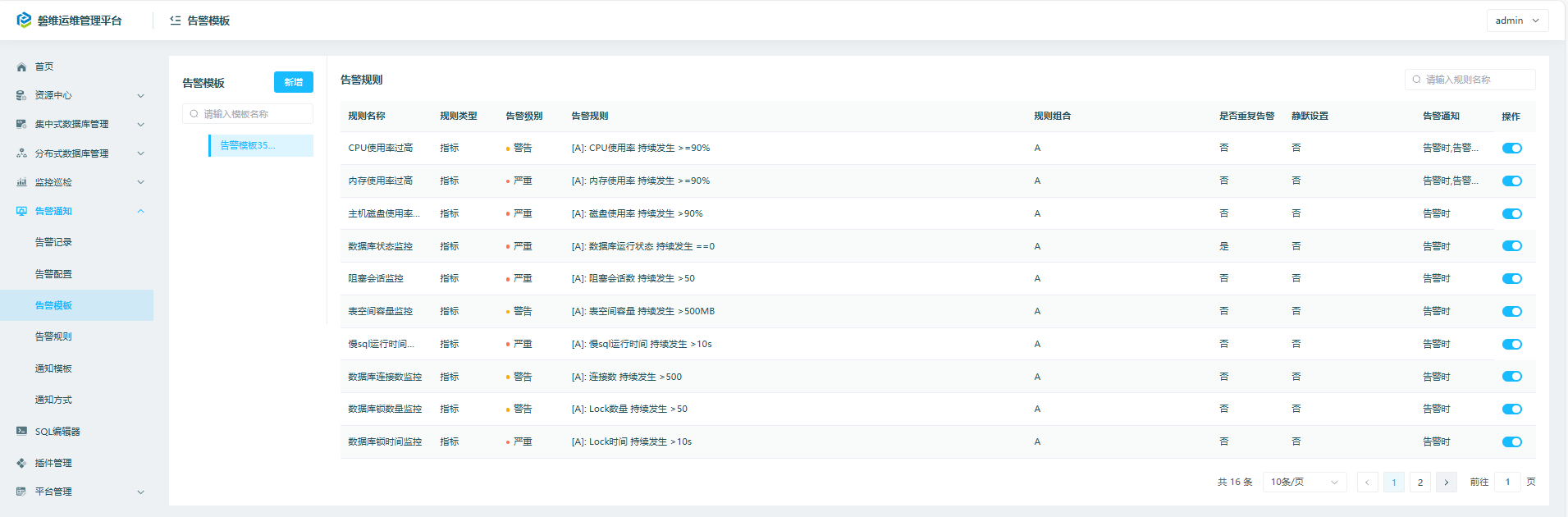Click the 资源中心 sidebar icon
This screenshot has width=1568, height=517.
click(x=21, y=96)
